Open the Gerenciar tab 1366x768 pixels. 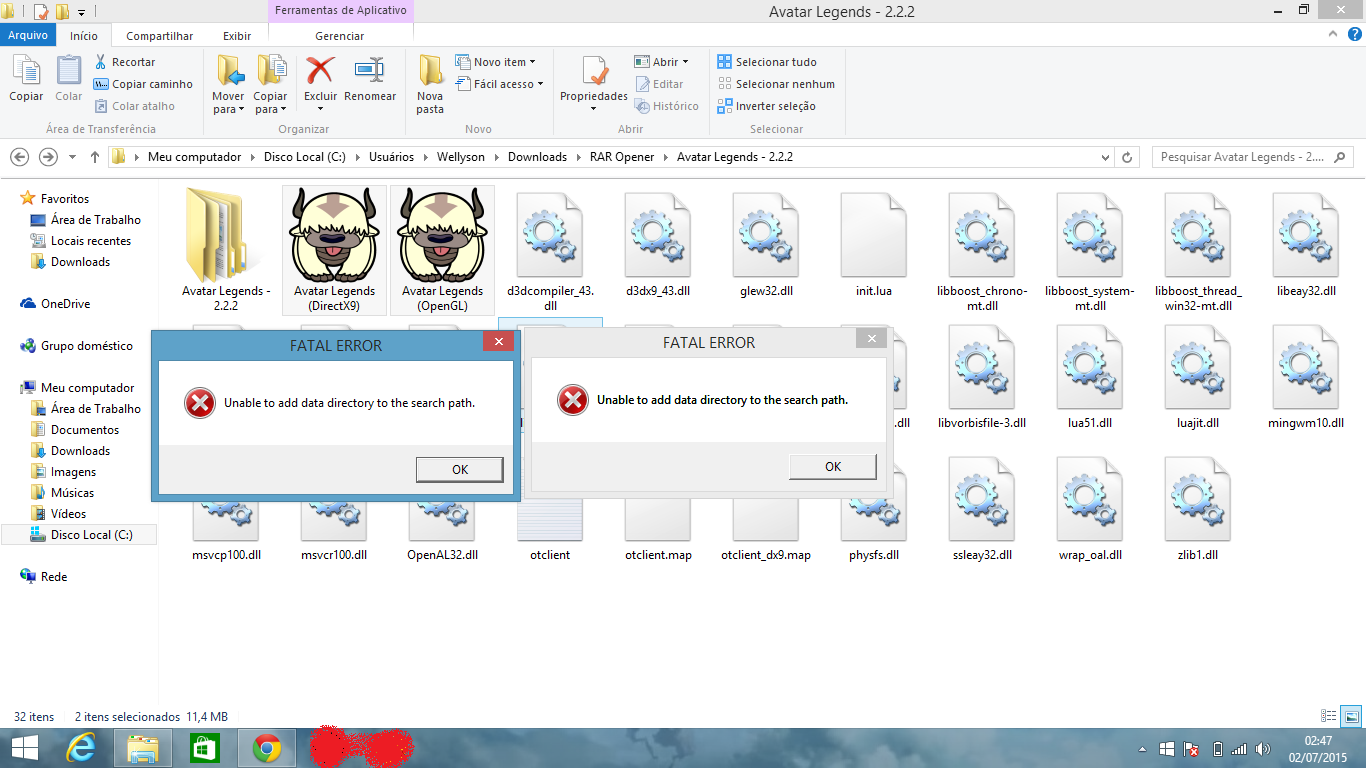pyautogui.click(x=340, y=35)
